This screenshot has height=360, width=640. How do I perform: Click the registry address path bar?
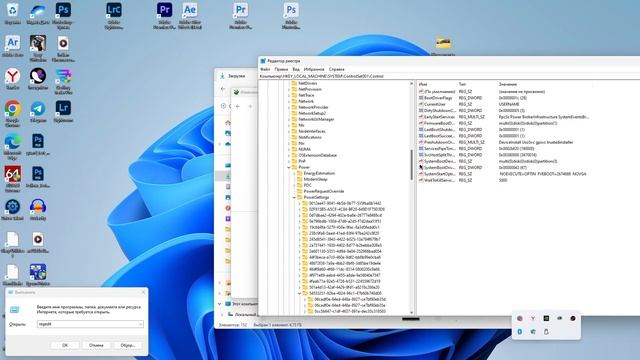[449, 76]
